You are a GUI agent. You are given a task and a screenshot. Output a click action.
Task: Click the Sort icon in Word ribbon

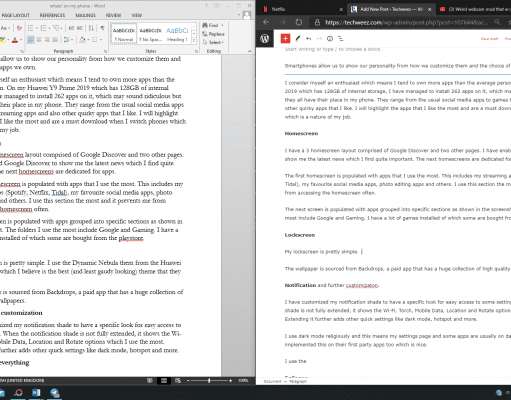pyautogui.click(x=91, y=28)
